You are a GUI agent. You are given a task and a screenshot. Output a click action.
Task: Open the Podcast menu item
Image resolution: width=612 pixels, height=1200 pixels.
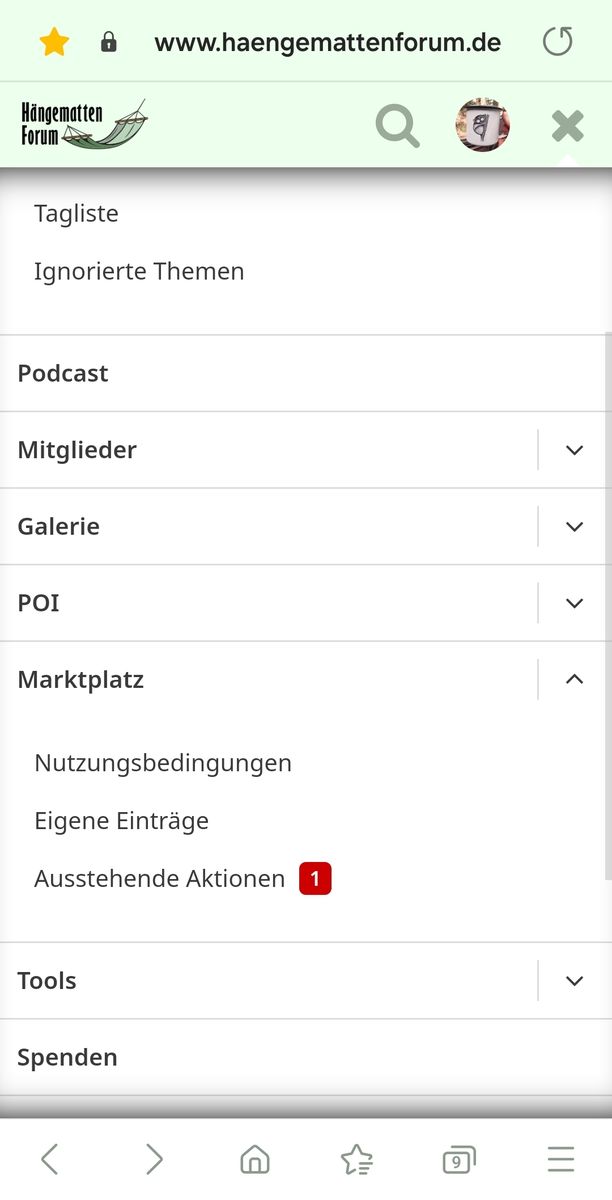(x=63, y=373)
